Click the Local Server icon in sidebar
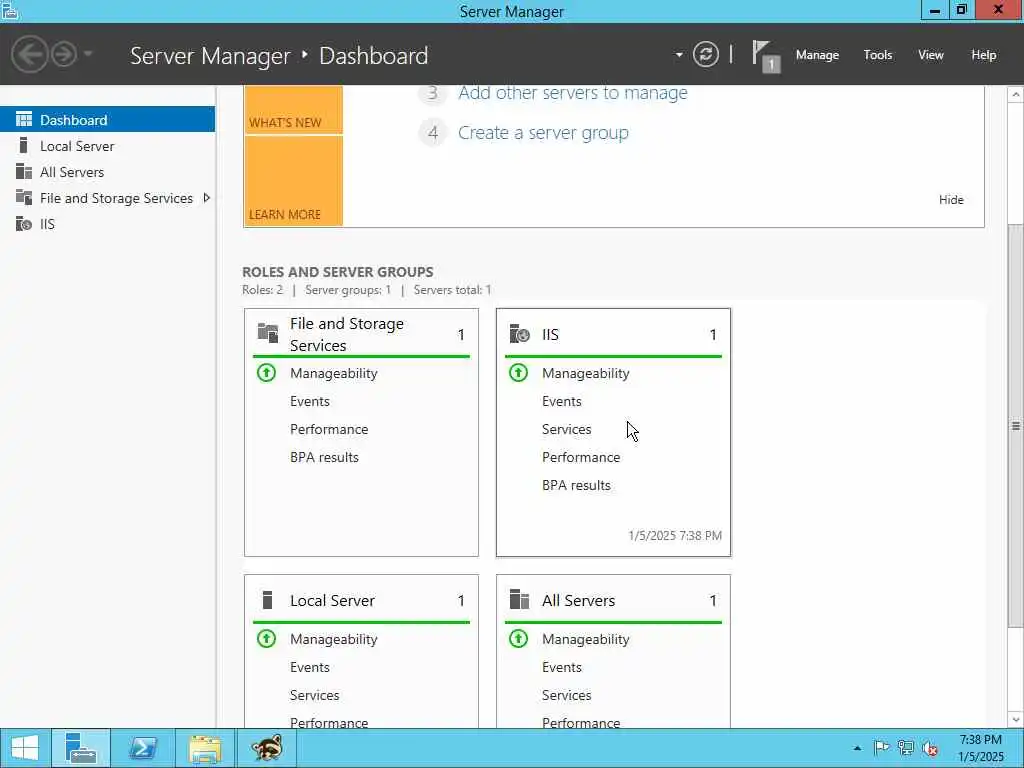 tap(24, 146)
